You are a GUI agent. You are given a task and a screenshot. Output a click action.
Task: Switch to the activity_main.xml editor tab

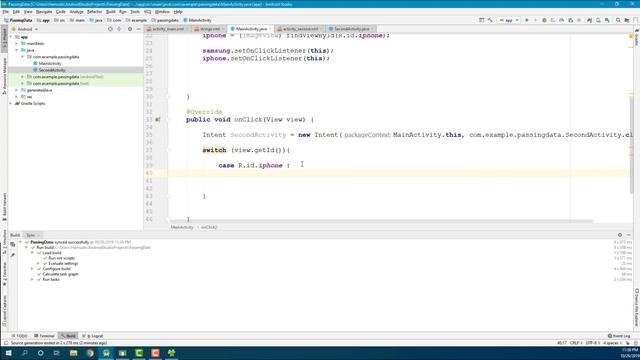pos(167,29)
